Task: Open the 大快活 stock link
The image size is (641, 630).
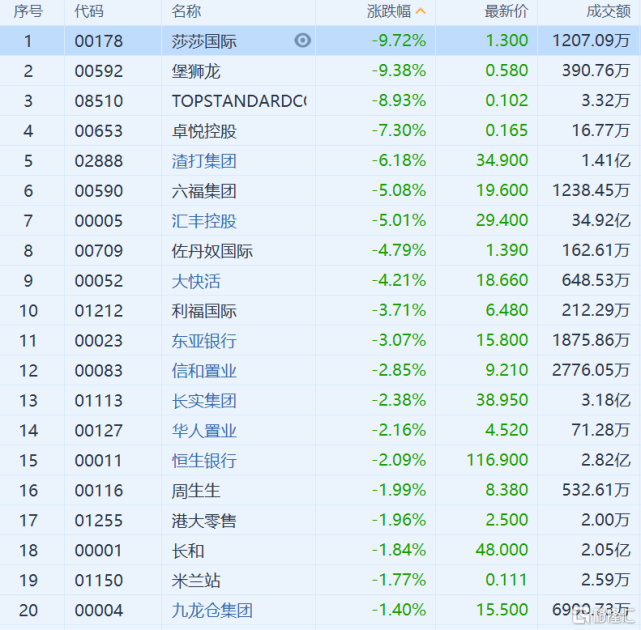Action: coord(196,281)
